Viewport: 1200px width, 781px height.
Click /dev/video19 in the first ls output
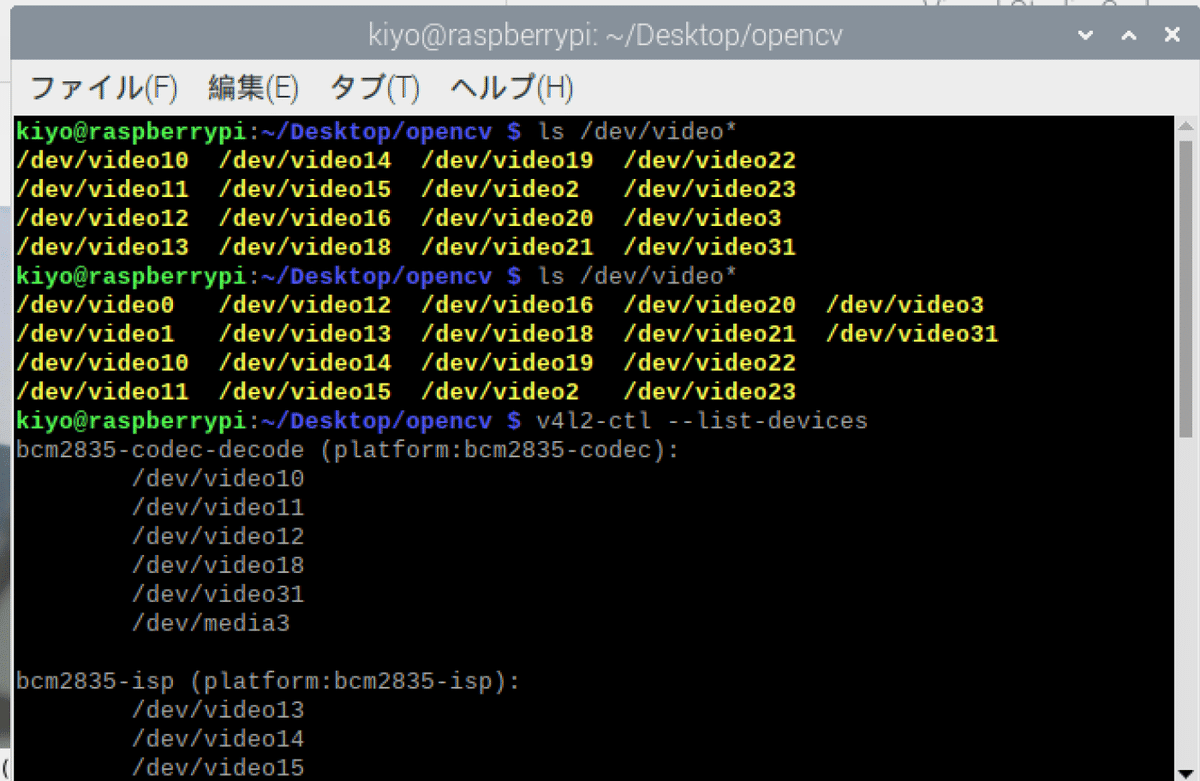click(507, 161)
